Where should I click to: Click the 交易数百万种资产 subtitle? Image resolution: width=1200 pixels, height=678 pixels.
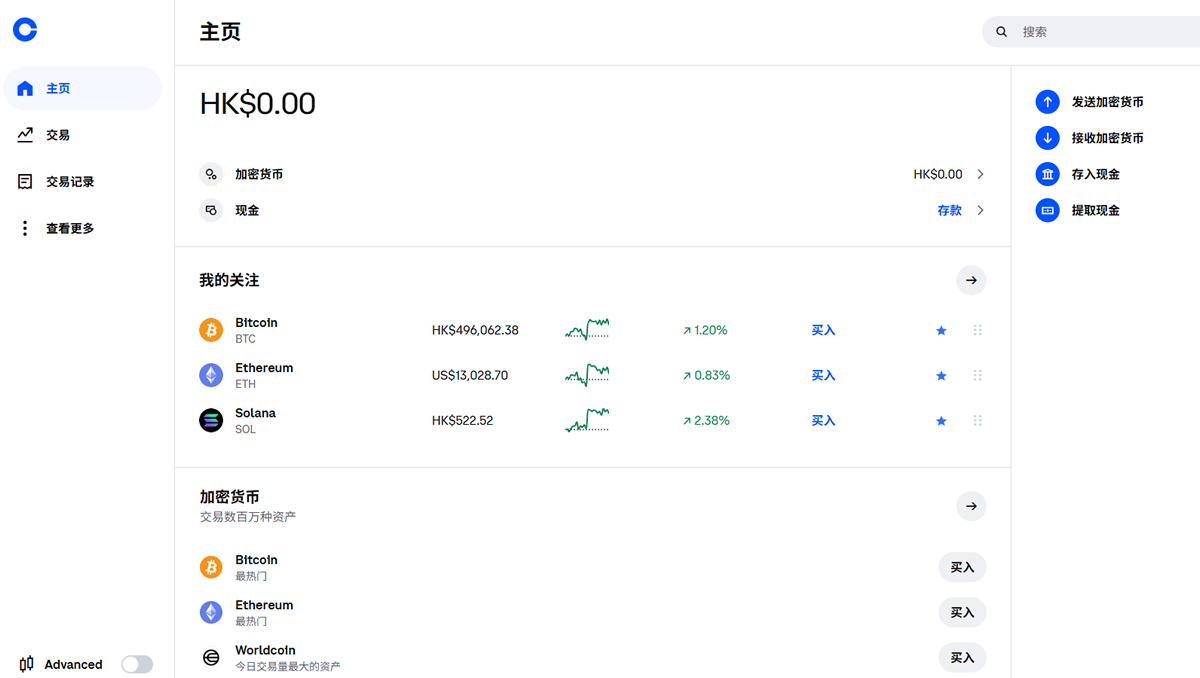coord(247,517)
